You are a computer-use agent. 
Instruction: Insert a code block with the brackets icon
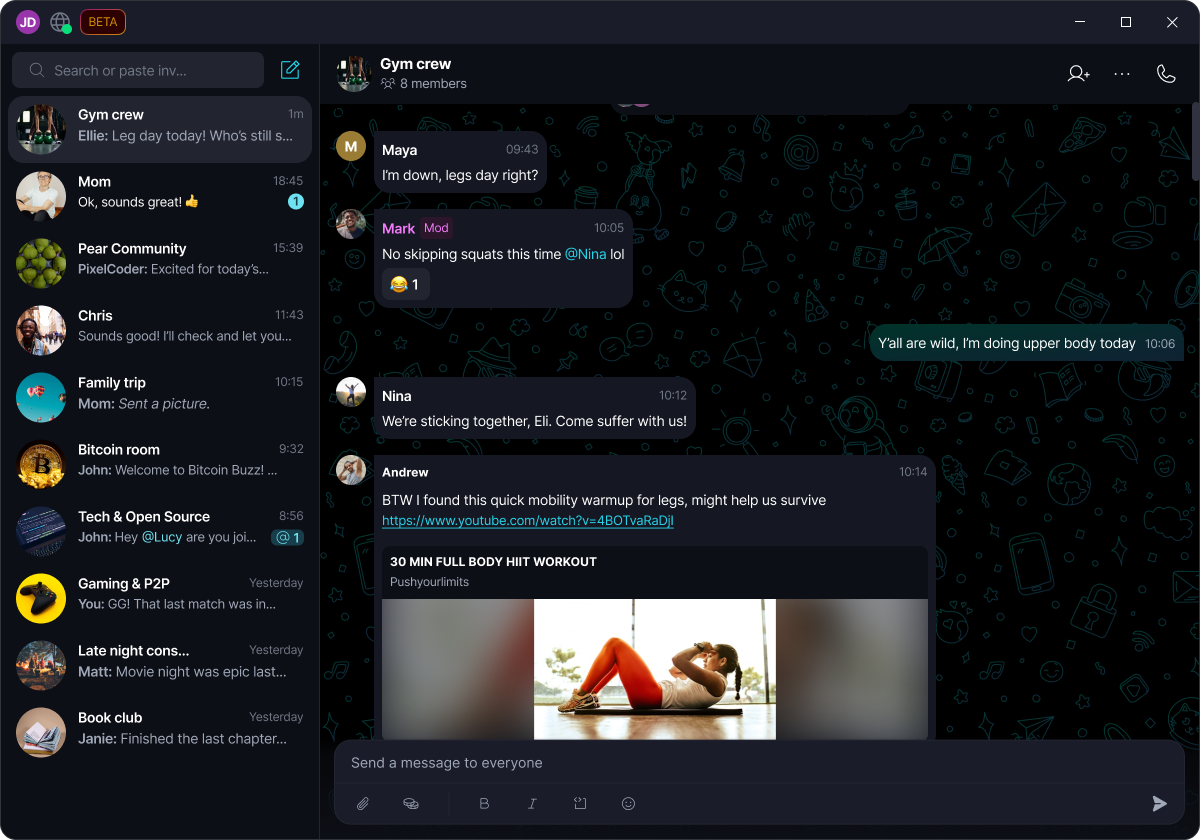580,803
